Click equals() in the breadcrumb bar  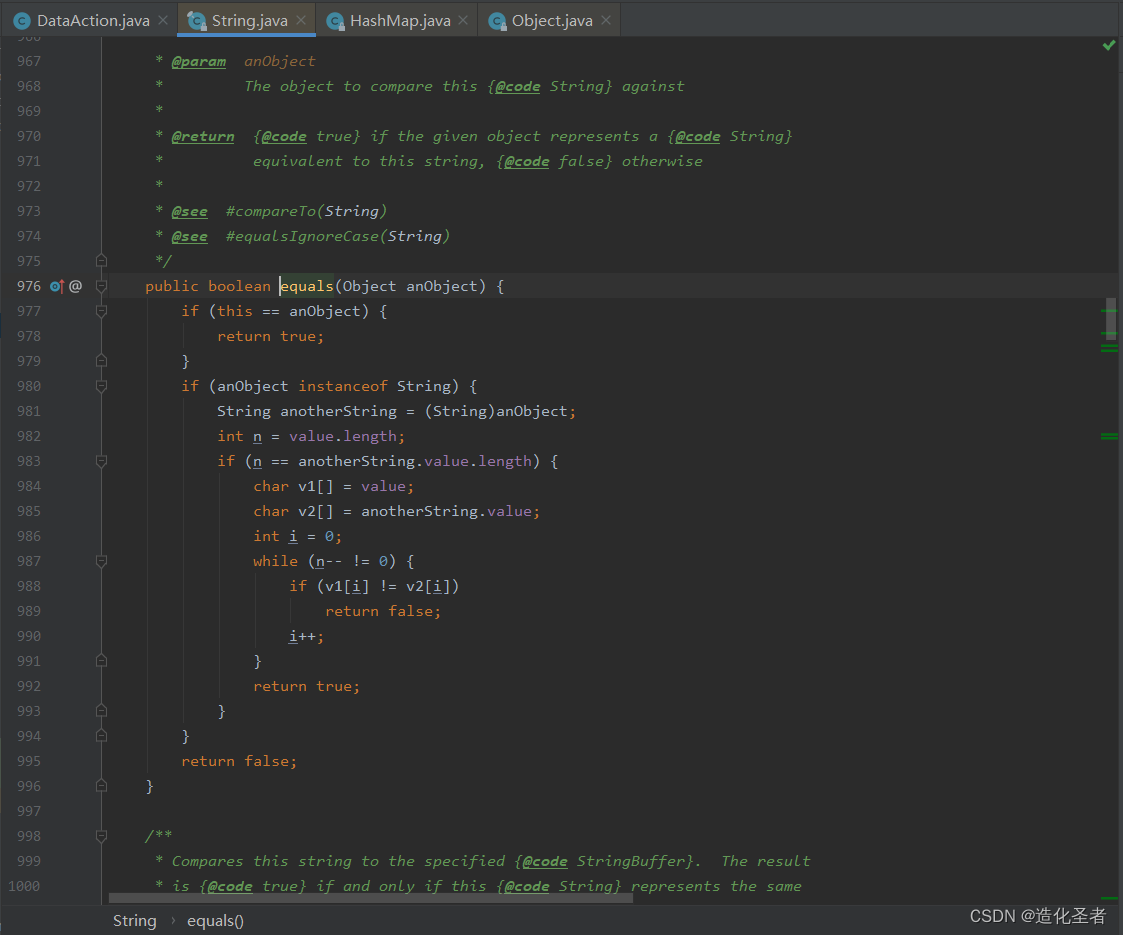coord(215,921)
